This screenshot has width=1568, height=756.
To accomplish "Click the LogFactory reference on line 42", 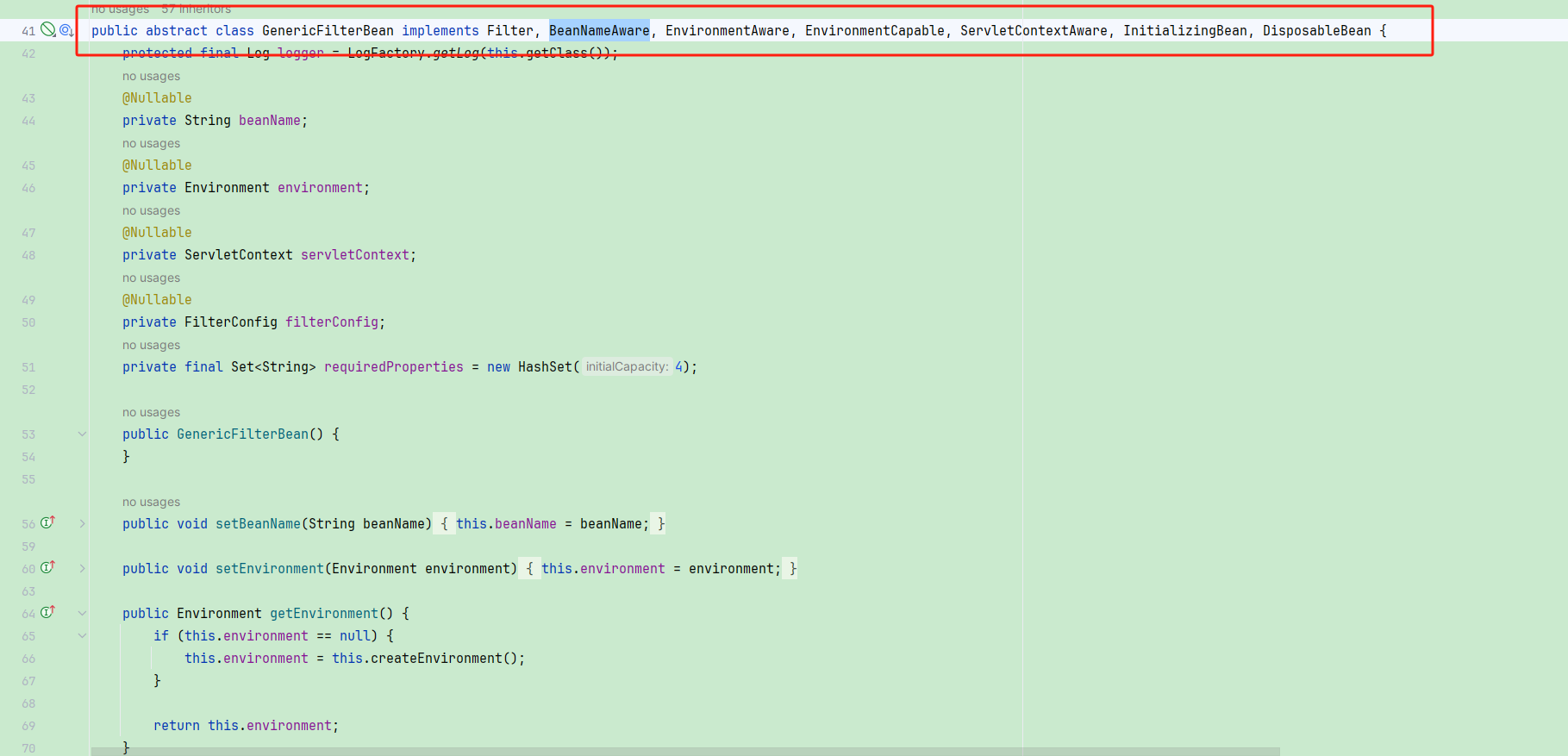I will [x=385, y=53].
